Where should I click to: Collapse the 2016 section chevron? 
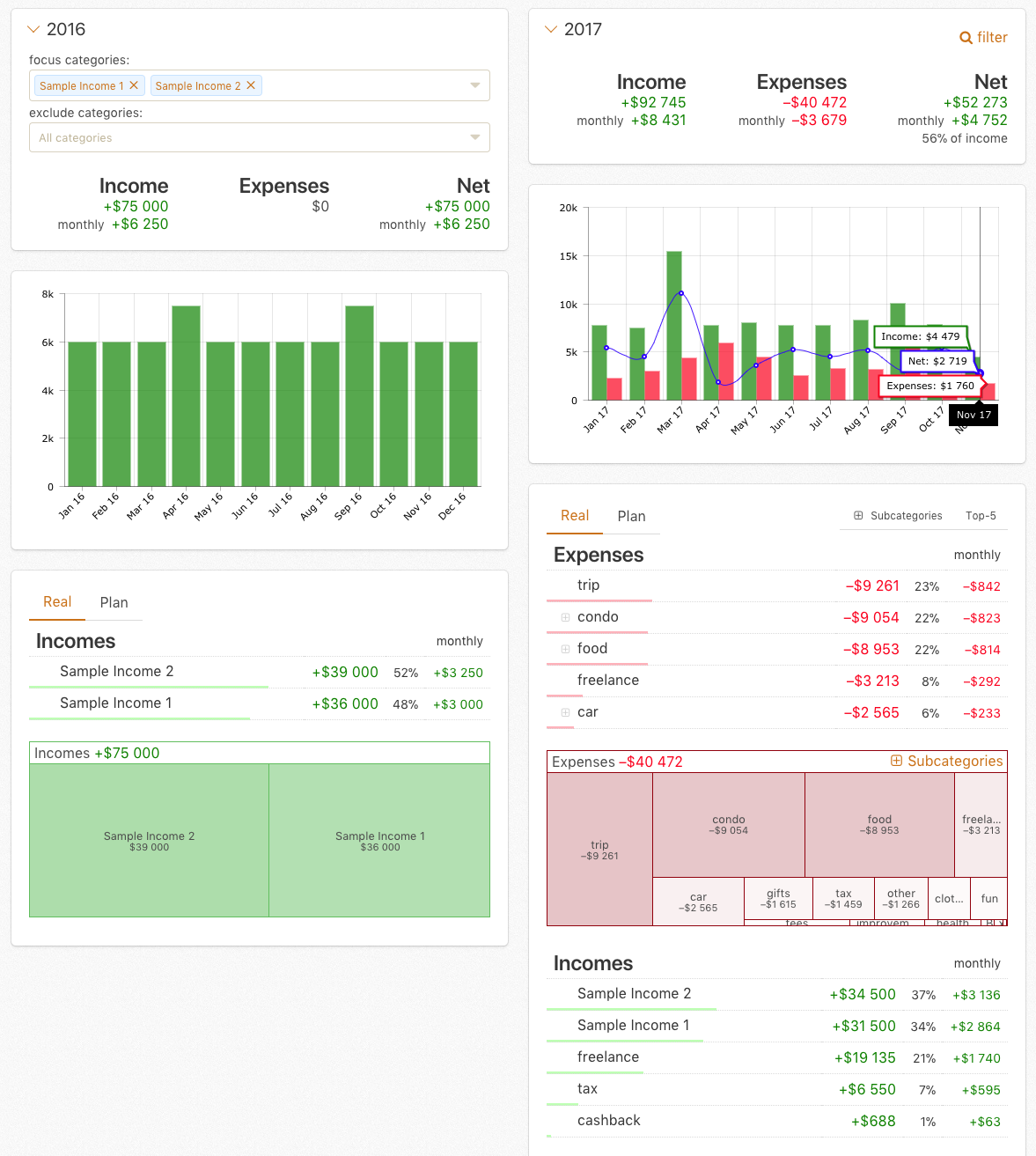[x=34, y=29]
